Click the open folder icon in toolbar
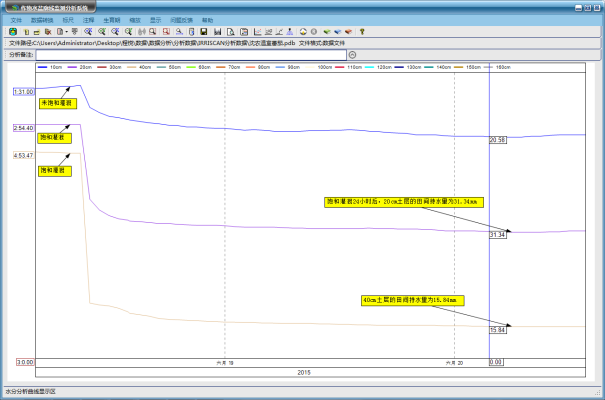The width and height of the screenshot is (605, 400). coord(37,32)
